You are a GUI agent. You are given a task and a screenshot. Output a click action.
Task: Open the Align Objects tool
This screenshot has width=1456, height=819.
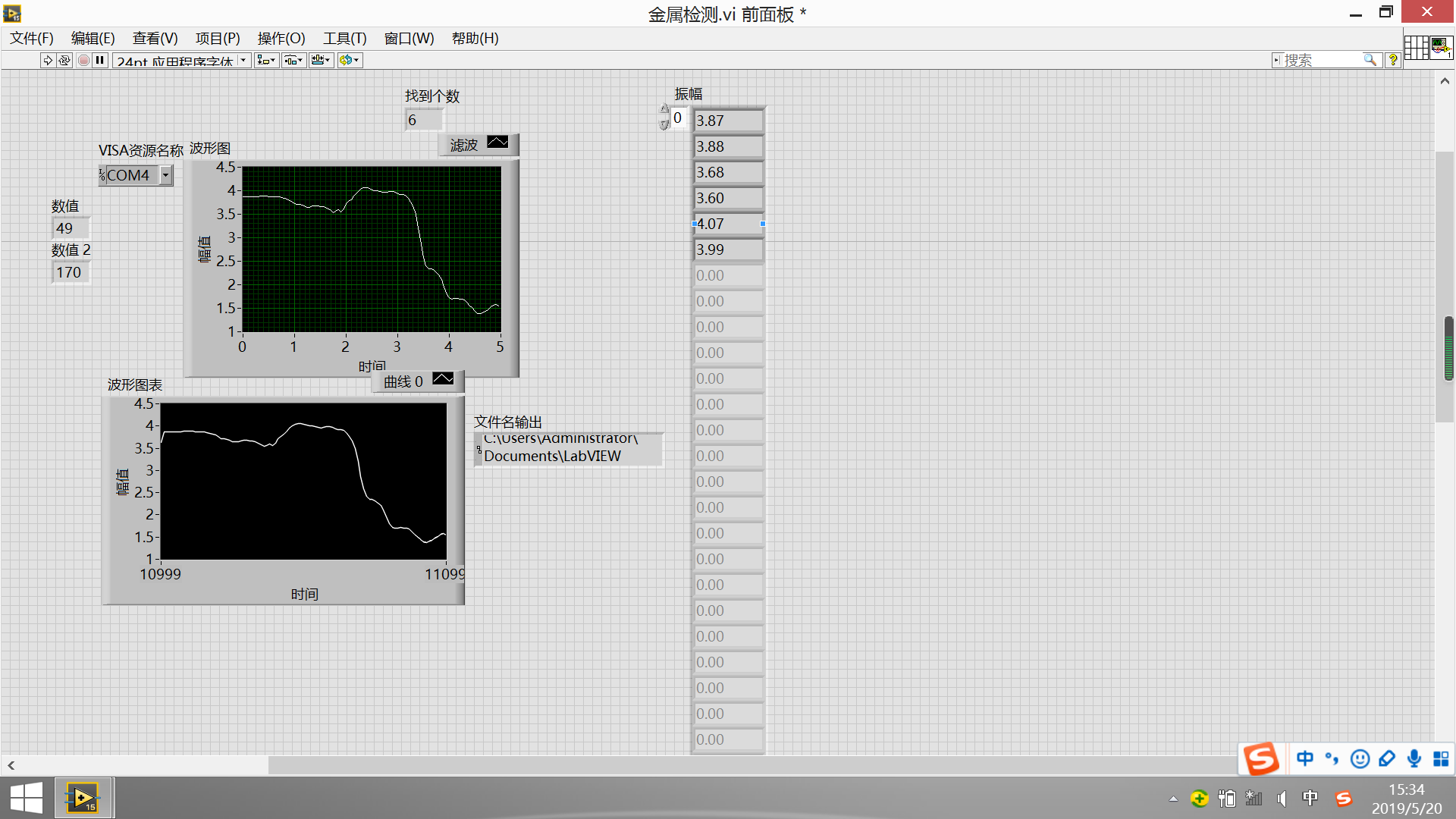coord(265,60)
